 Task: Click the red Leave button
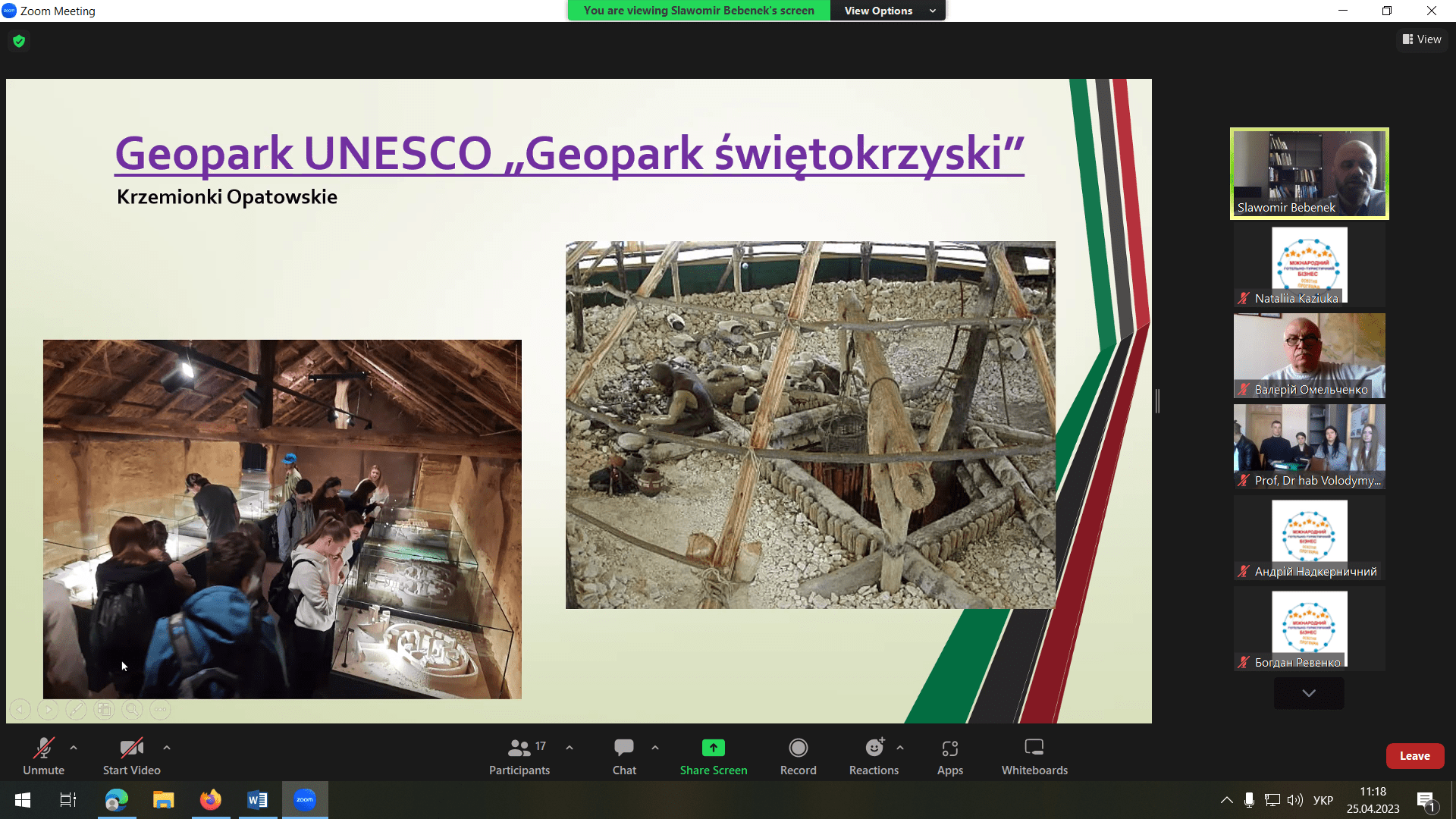[1414, 756]
